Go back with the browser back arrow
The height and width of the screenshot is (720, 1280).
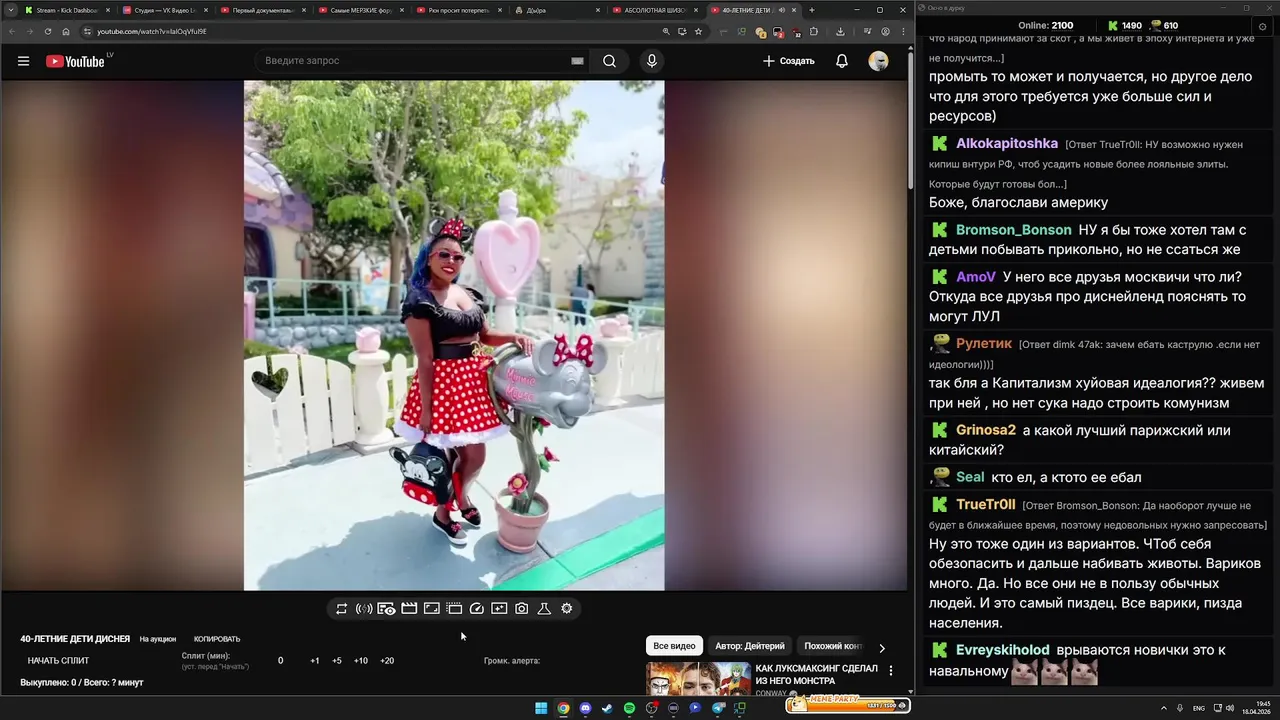tap(12, 31)
